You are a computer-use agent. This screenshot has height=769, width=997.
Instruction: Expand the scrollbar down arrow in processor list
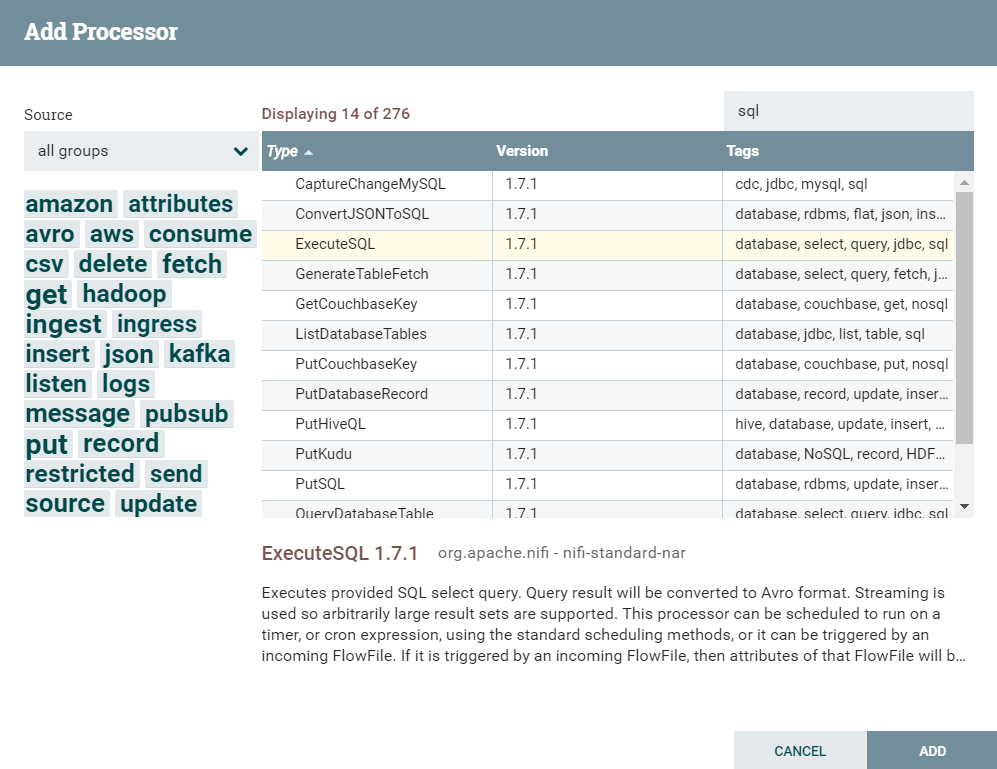pos(963,506)
